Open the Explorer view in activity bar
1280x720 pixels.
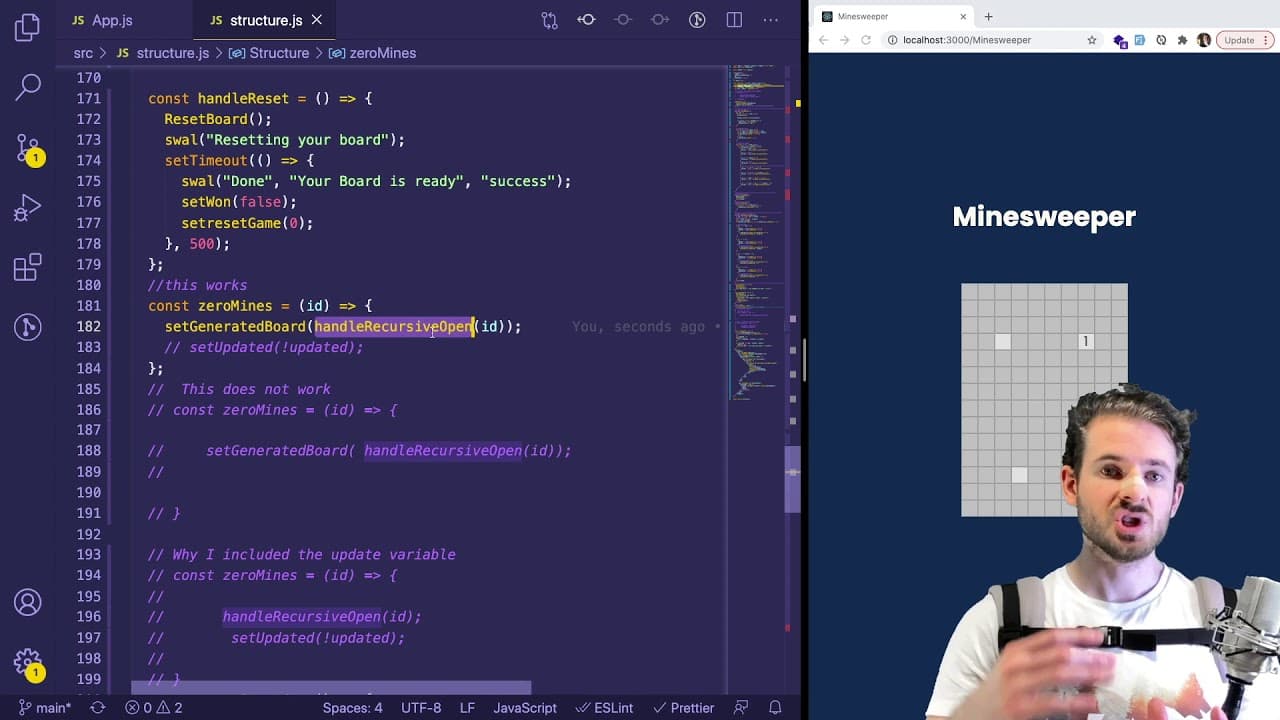click(28, 27)
